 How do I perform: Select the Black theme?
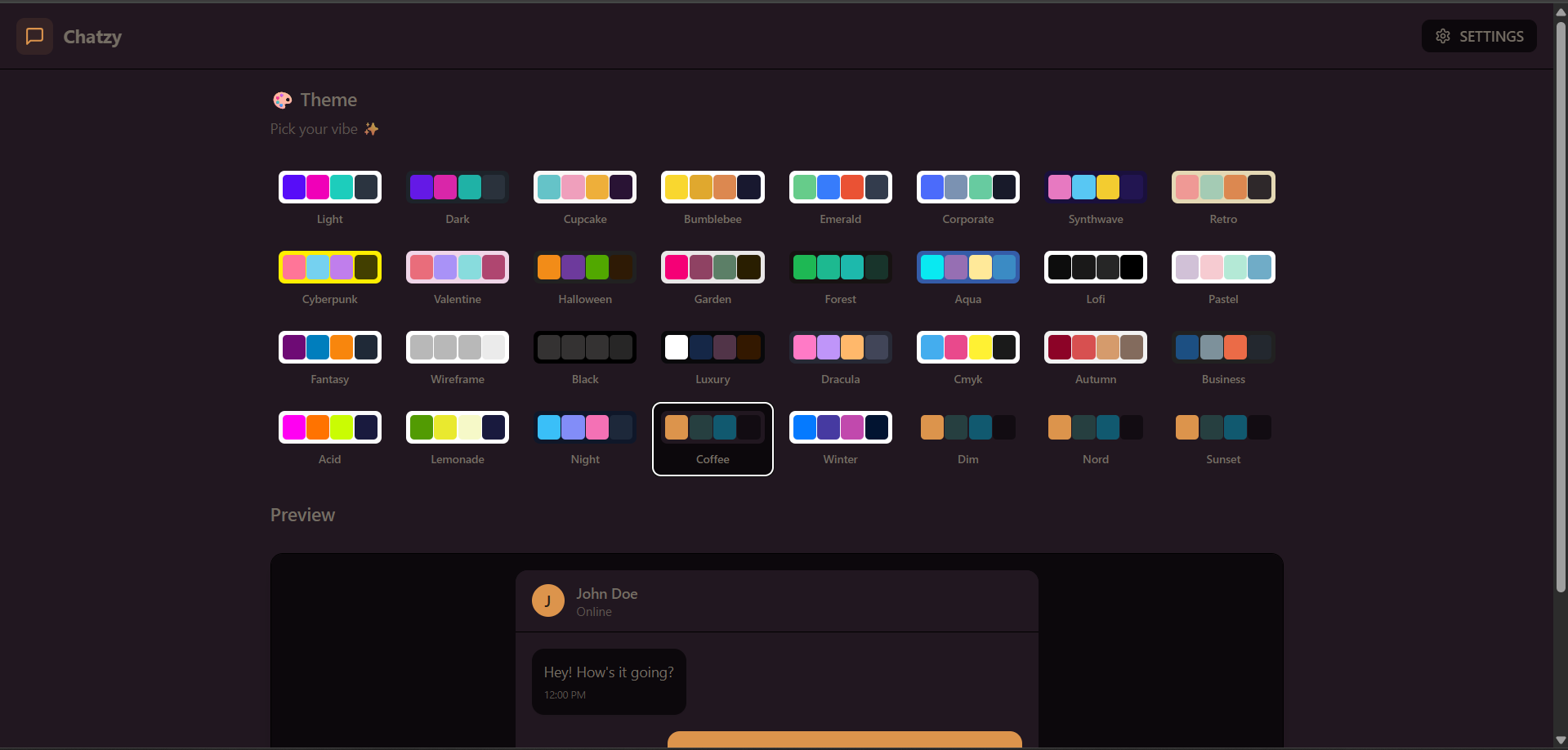pyautogui.click(x=585, y=359)
